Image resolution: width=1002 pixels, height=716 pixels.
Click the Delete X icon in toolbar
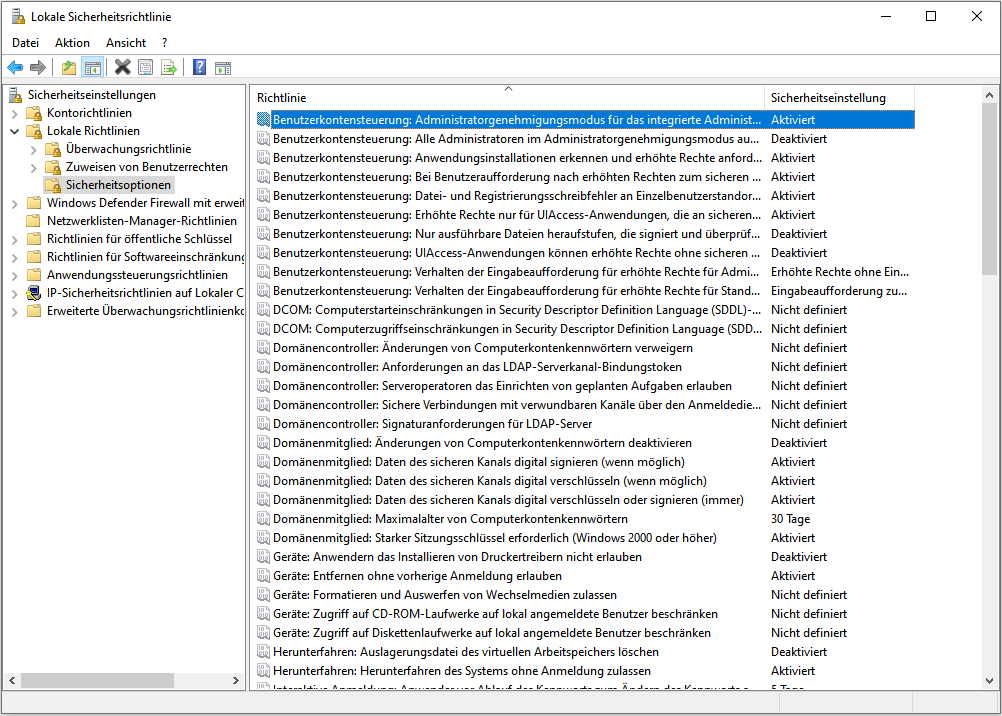click(122, 68)
